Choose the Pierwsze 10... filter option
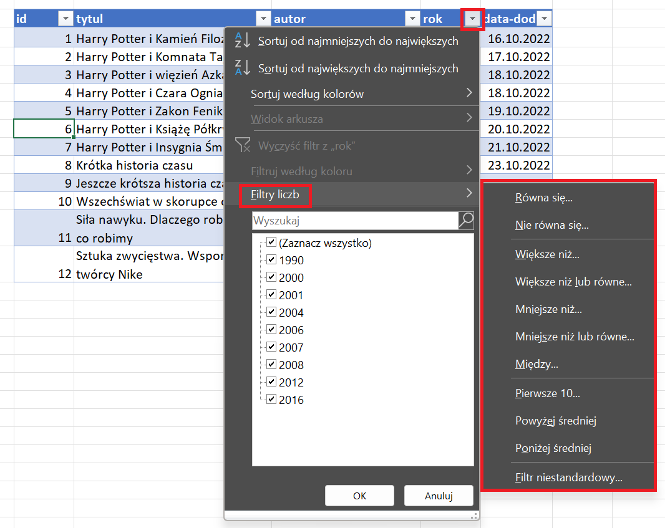666x528 pixels. 547,393
